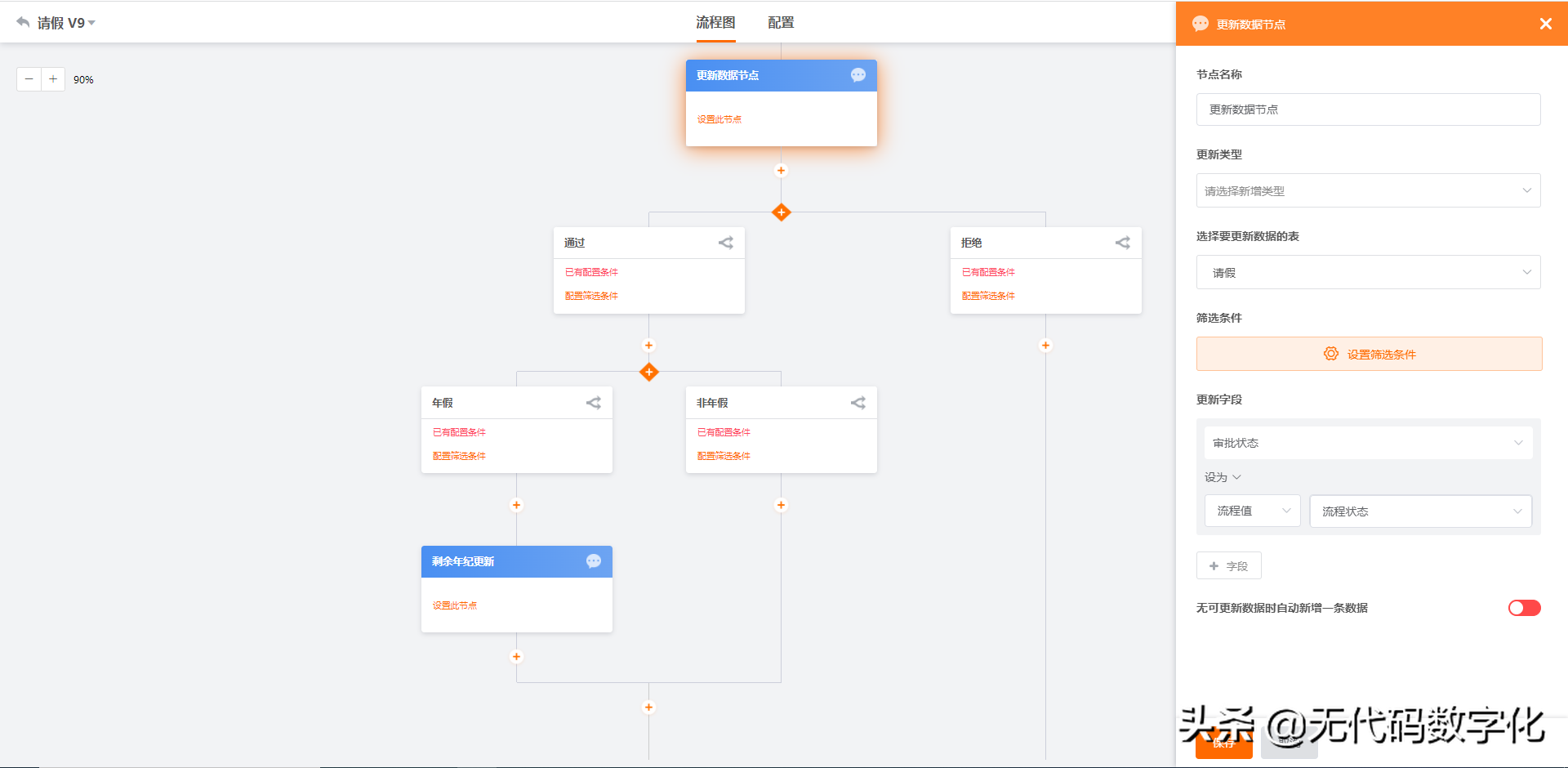Click the comment icon on 剩余年纪更新 node
This screenshot has width=1568, height=768.
tap(593, 561)
